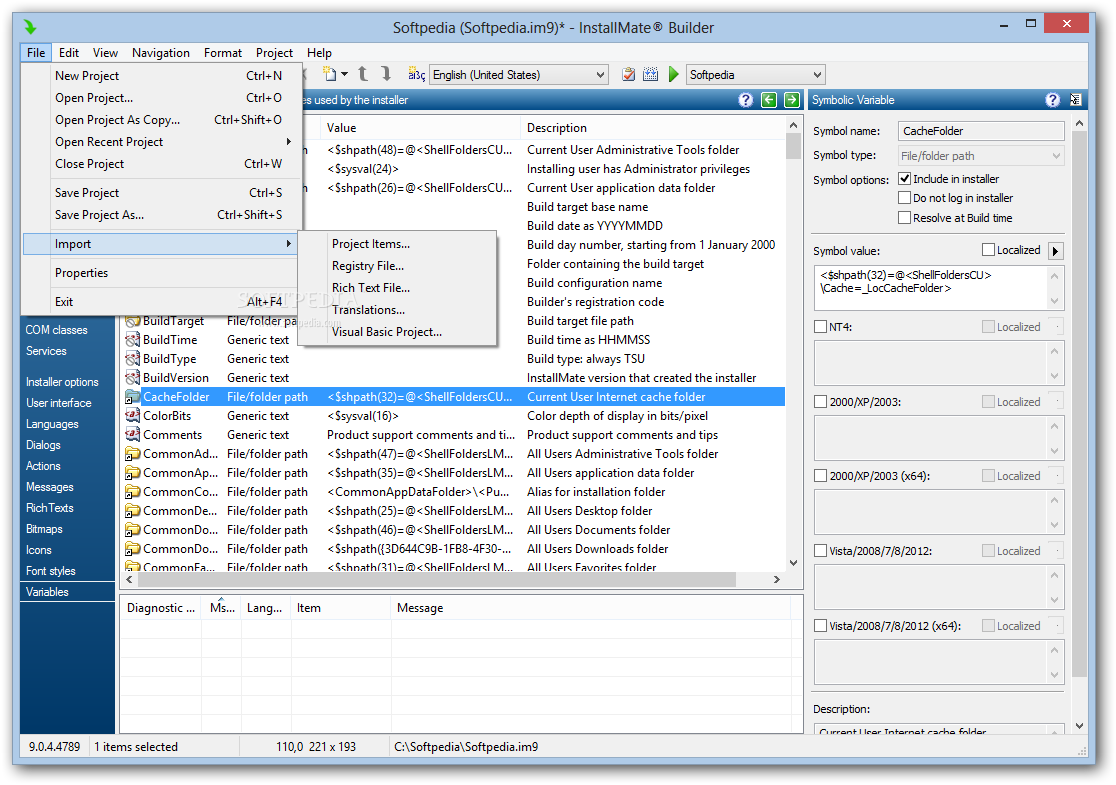Screen dimensions: 1116x785
Task: Click the CacheFolder row folder icon
Action: point(132,397)
